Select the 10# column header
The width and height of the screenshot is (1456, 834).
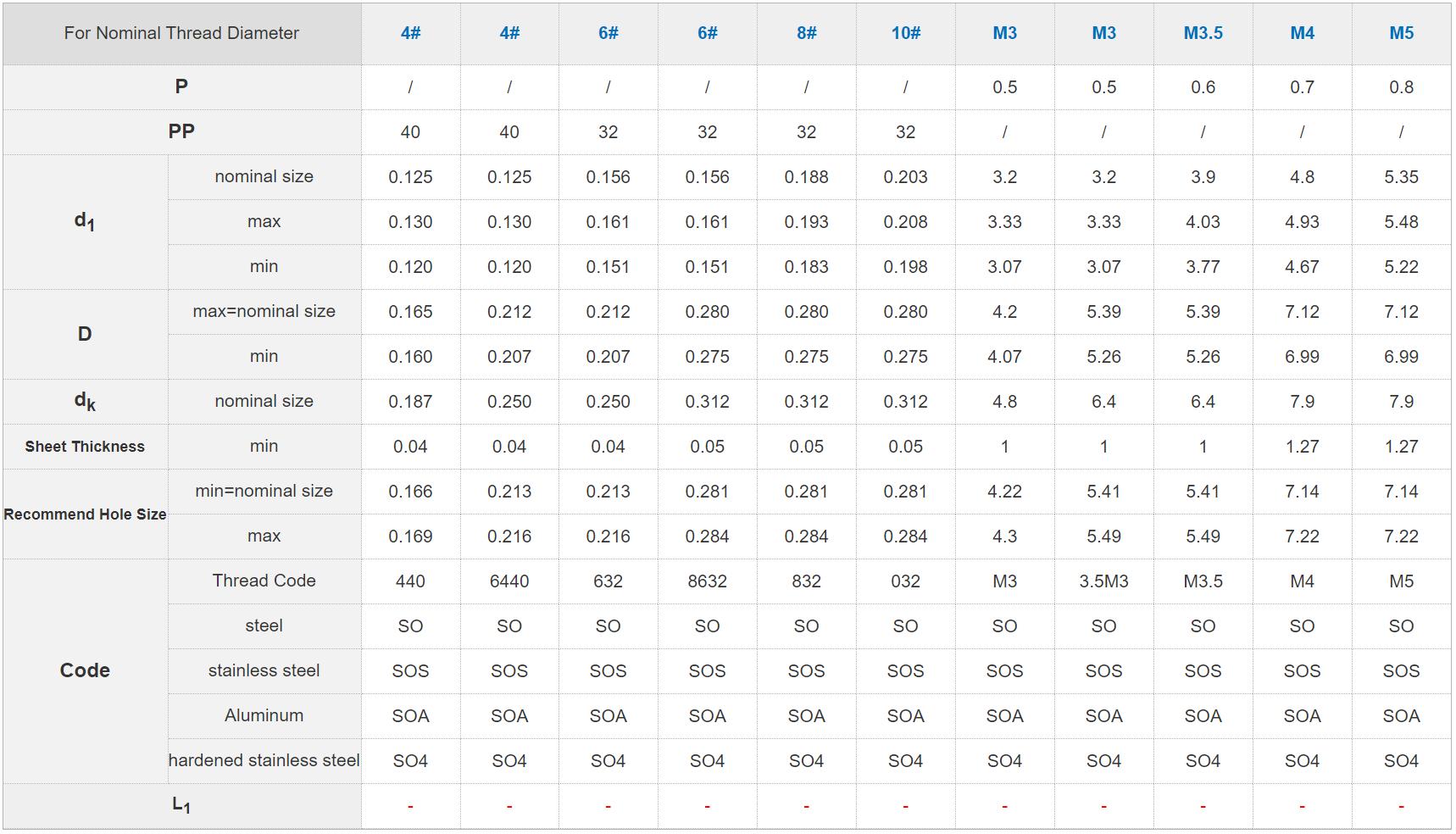[905, 33]
